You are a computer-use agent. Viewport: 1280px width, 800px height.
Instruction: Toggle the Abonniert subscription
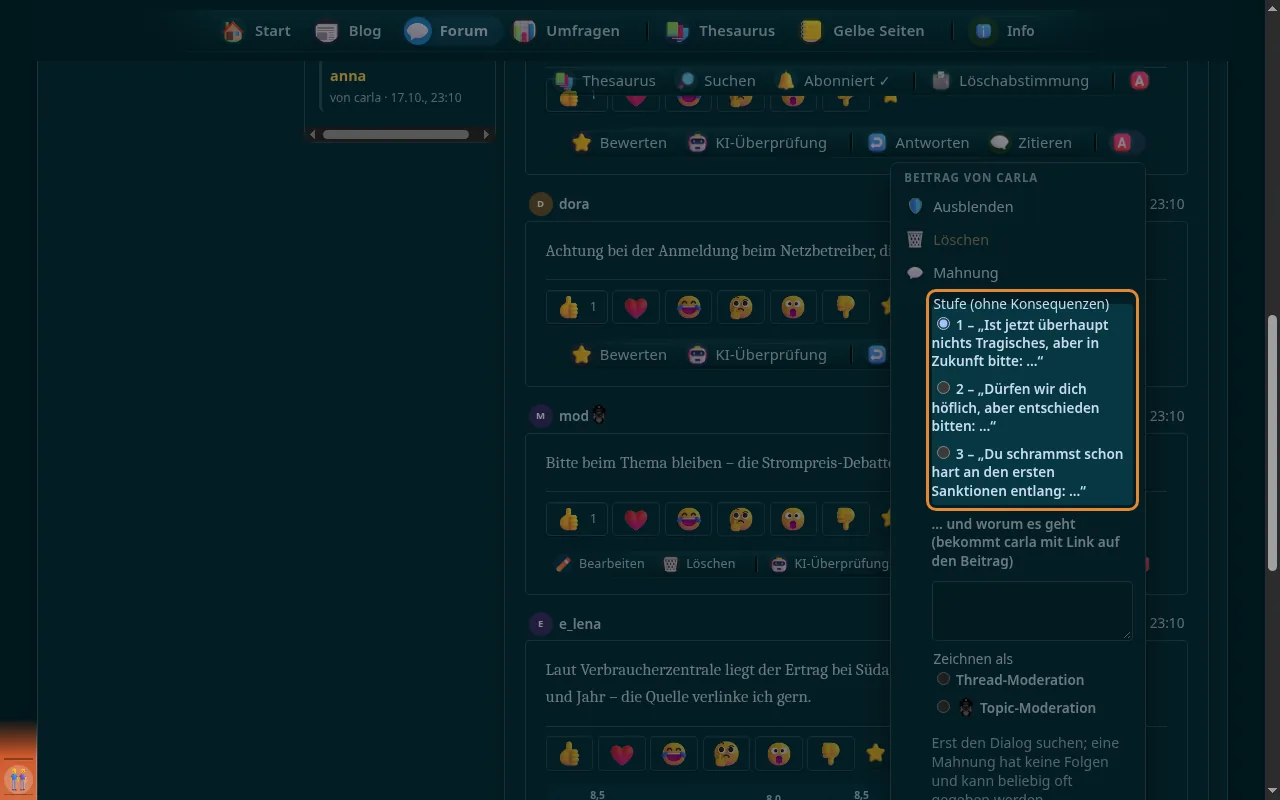coord(834,81)
